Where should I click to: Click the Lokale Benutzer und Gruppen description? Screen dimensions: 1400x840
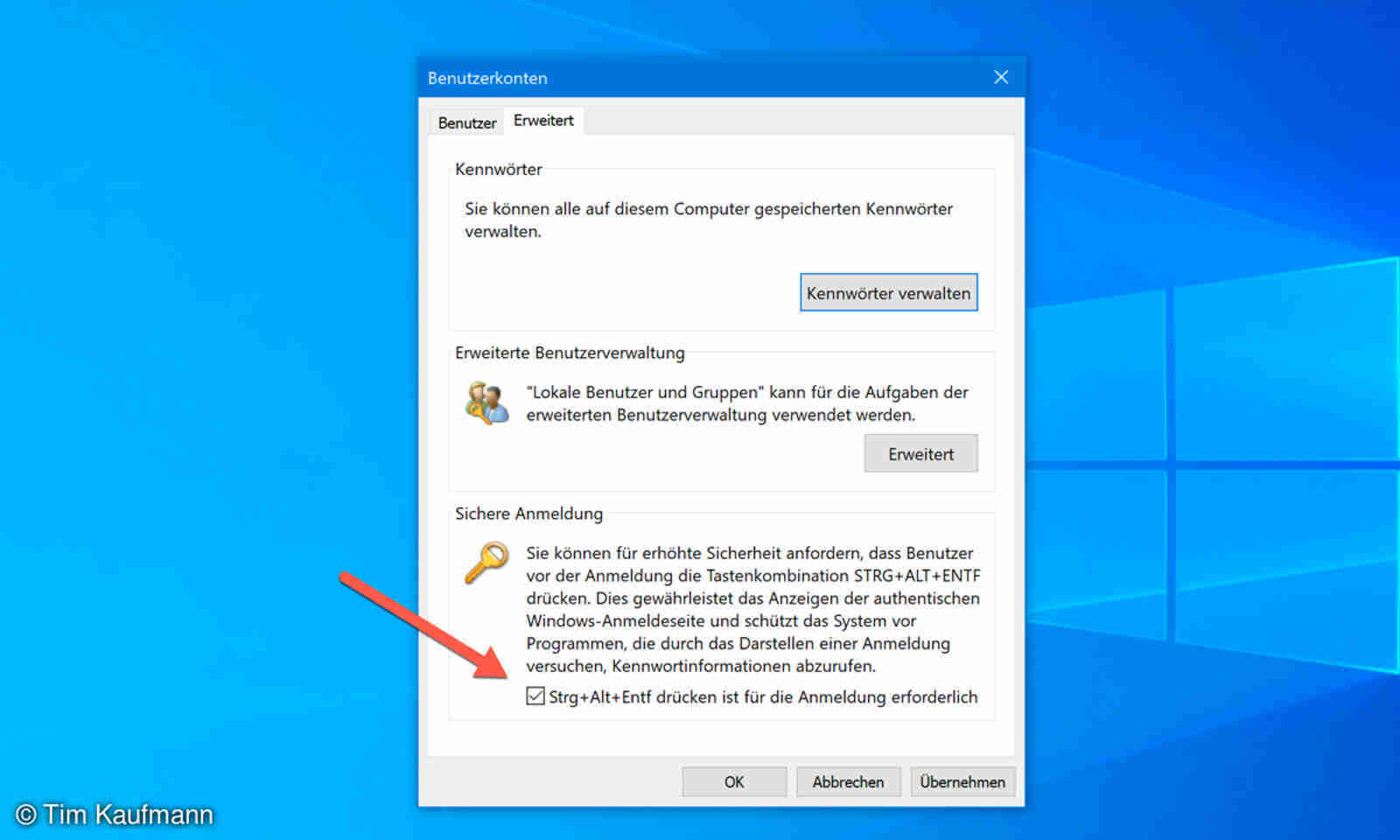747,403
